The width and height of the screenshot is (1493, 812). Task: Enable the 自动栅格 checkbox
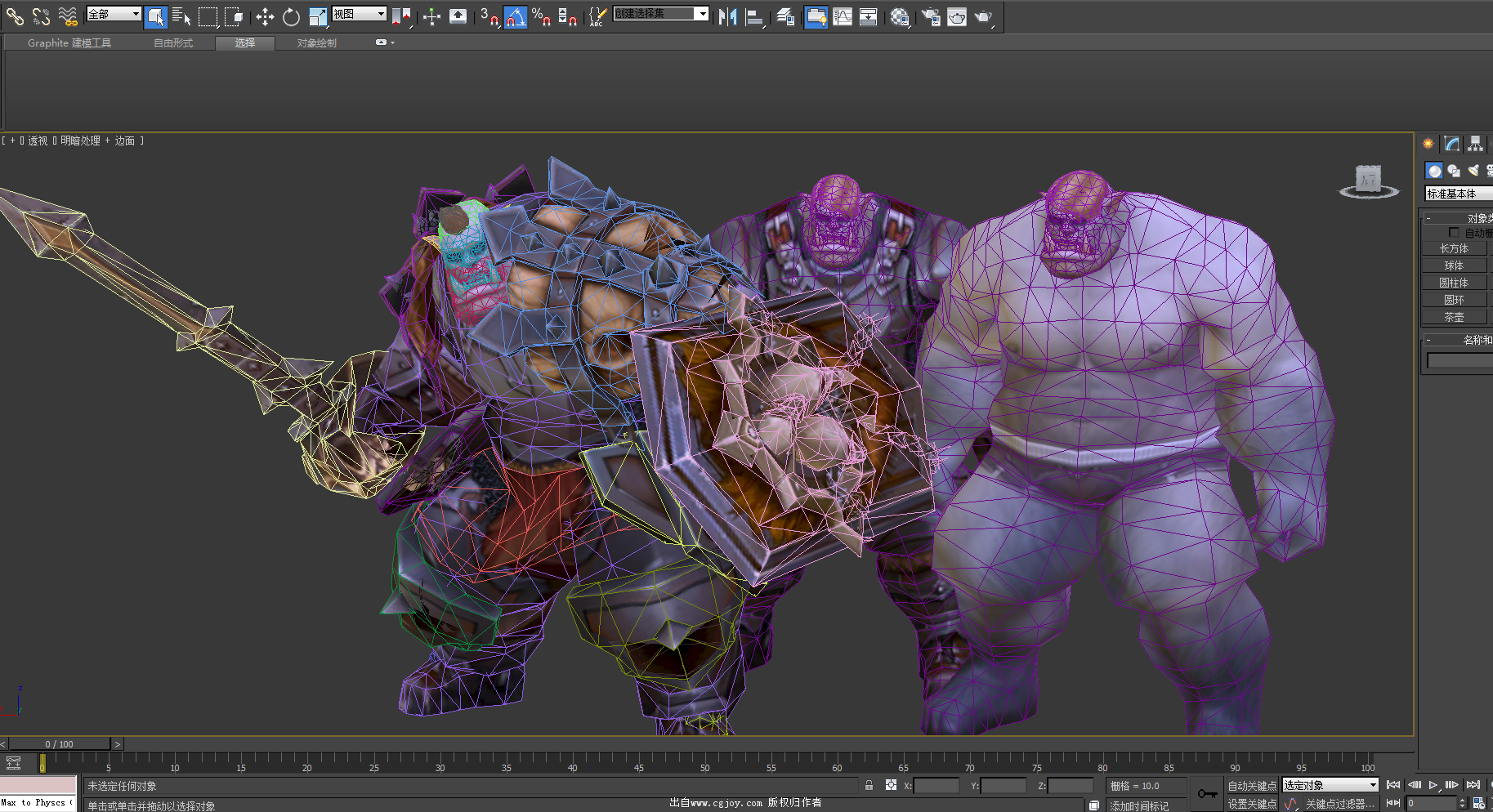point(1454,233)
